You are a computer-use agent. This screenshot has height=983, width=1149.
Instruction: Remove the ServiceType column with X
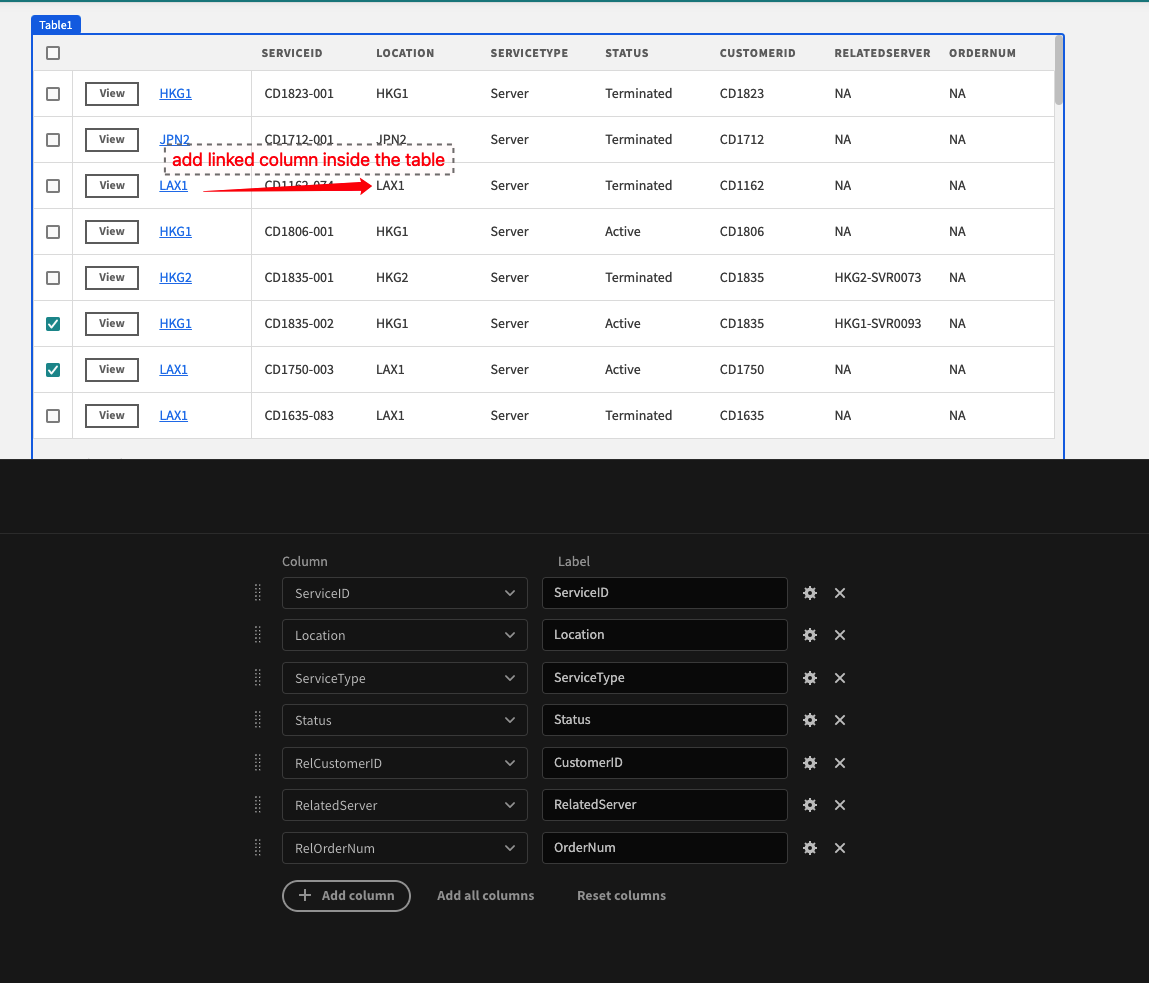[840, 678]
